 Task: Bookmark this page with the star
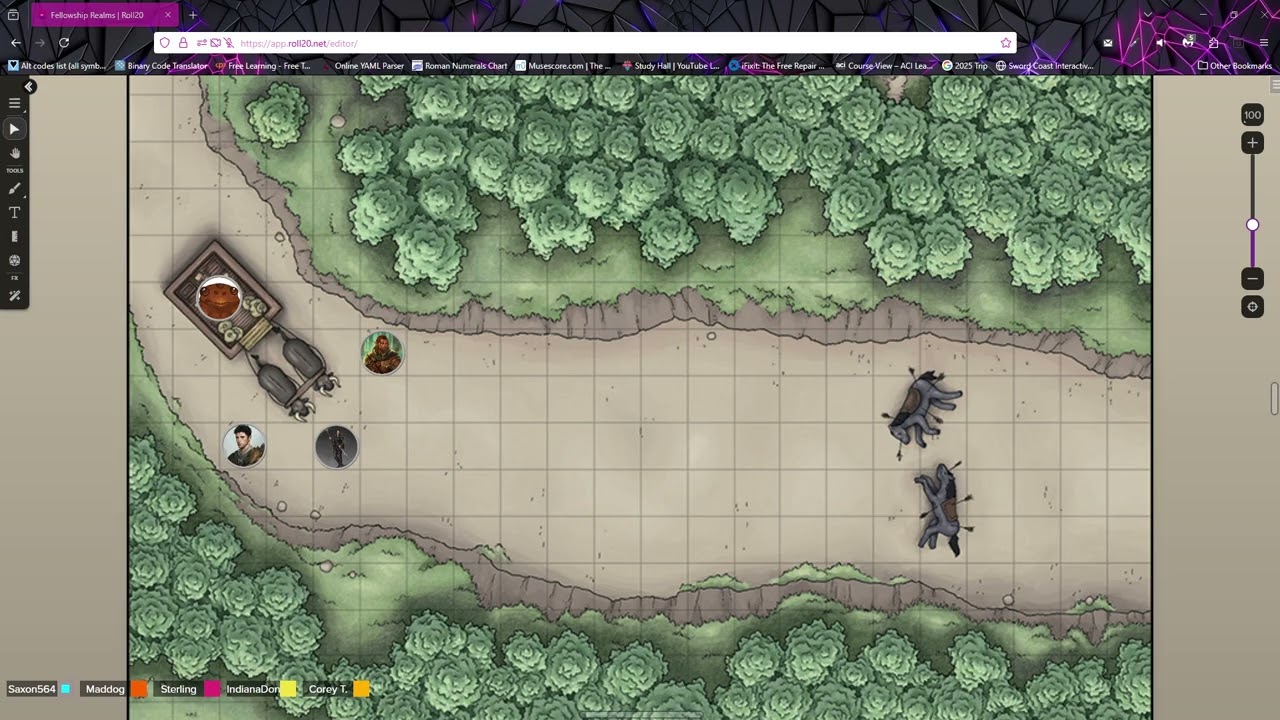point(1005,43)
